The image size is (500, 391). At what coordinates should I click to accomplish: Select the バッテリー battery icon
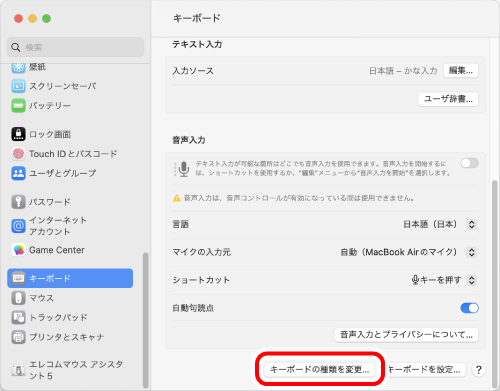pos(18,106)
